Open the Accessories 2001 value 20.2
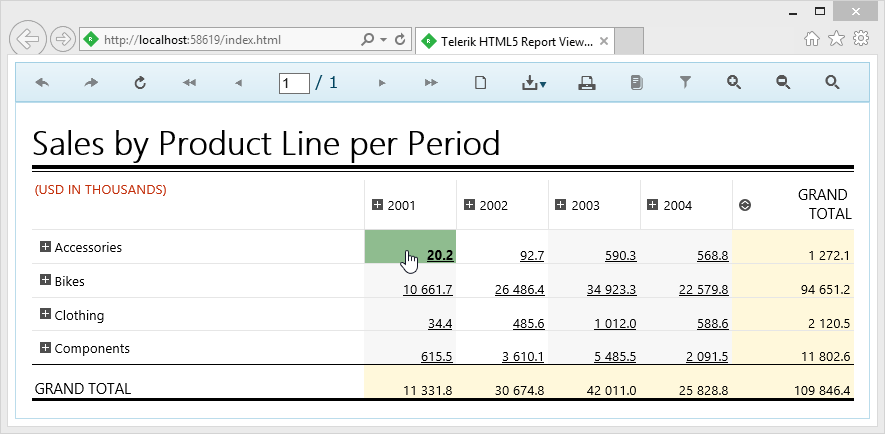This screenshot has width=885, height=434. click(x=440, y=256)
